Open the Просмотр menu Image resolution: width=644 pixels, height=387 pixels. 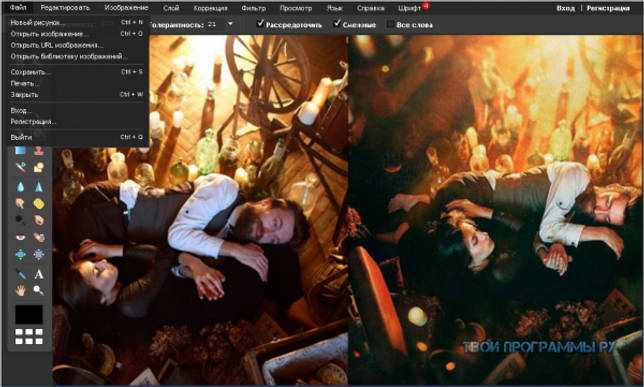296,8
